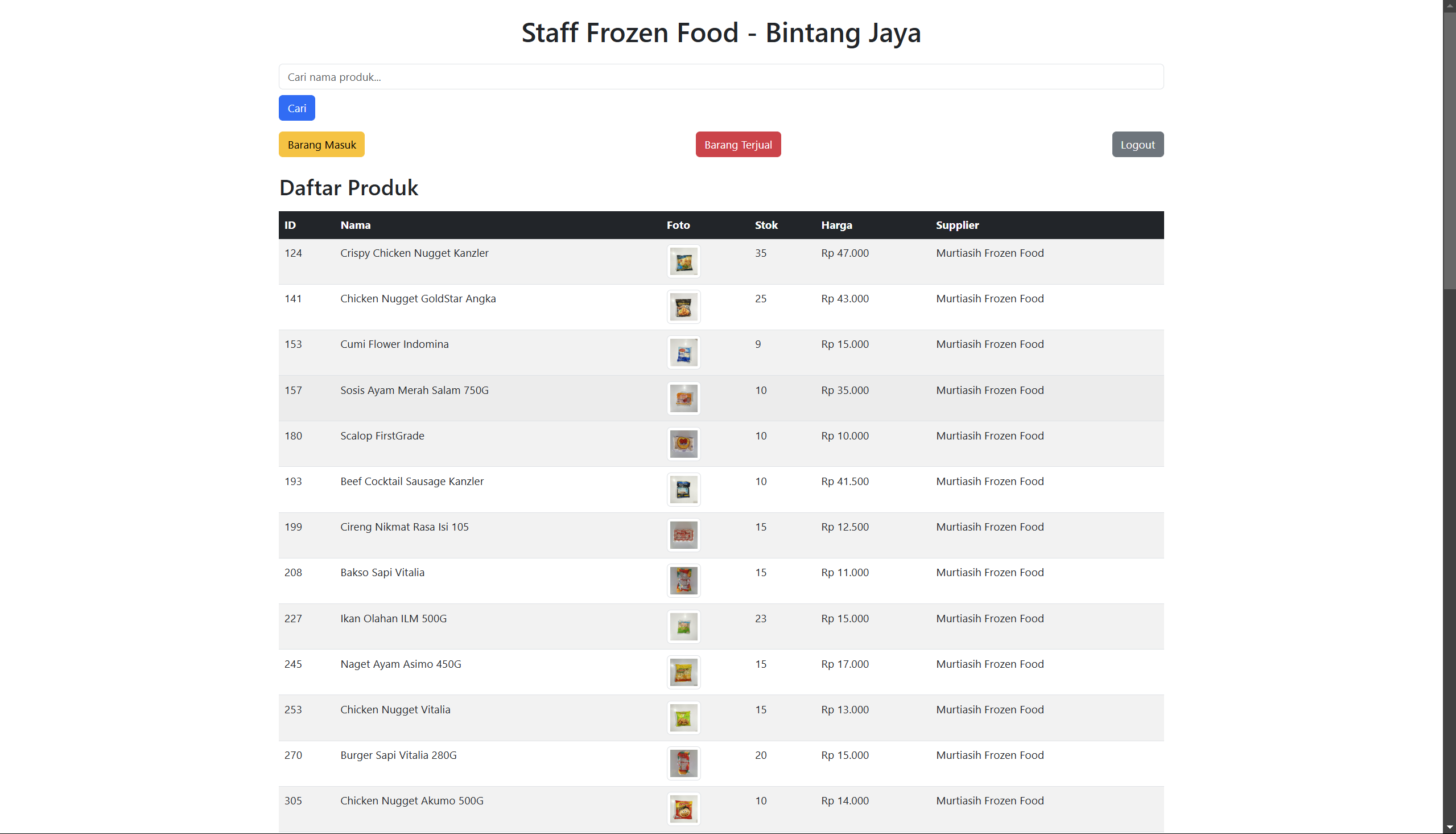Click the Scalop FirstGrade product image
Image resolution: width=1456 pixels, height=834 pixels.
pos(683,444)
